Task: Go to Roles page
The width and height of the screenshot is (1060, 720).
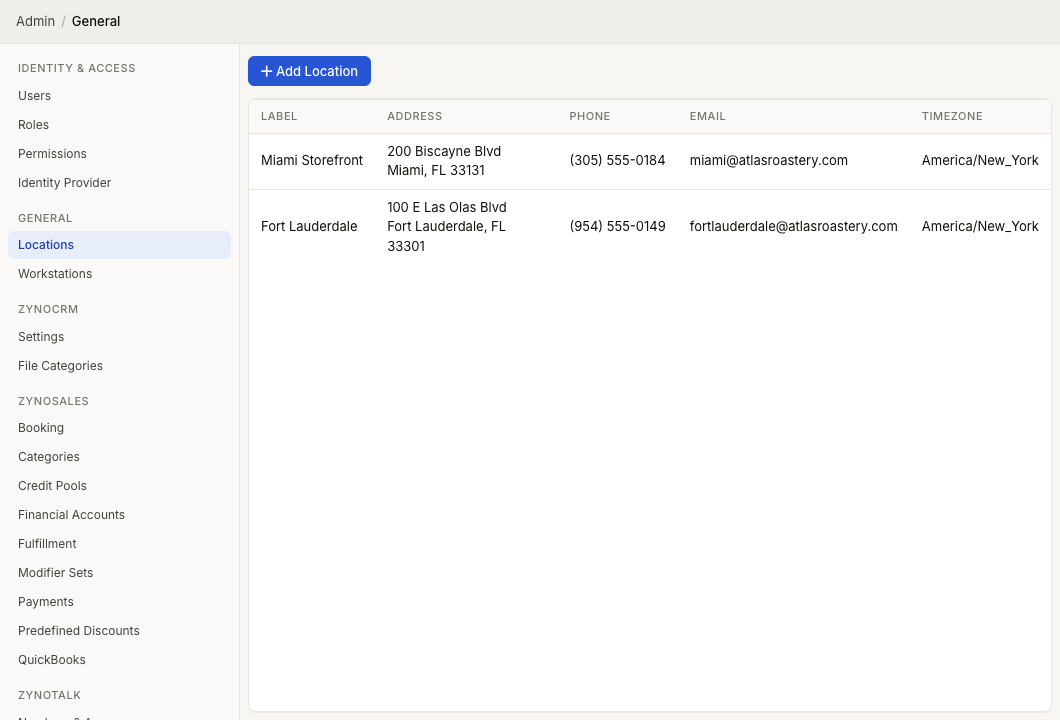Action: [x=120, y=125]
